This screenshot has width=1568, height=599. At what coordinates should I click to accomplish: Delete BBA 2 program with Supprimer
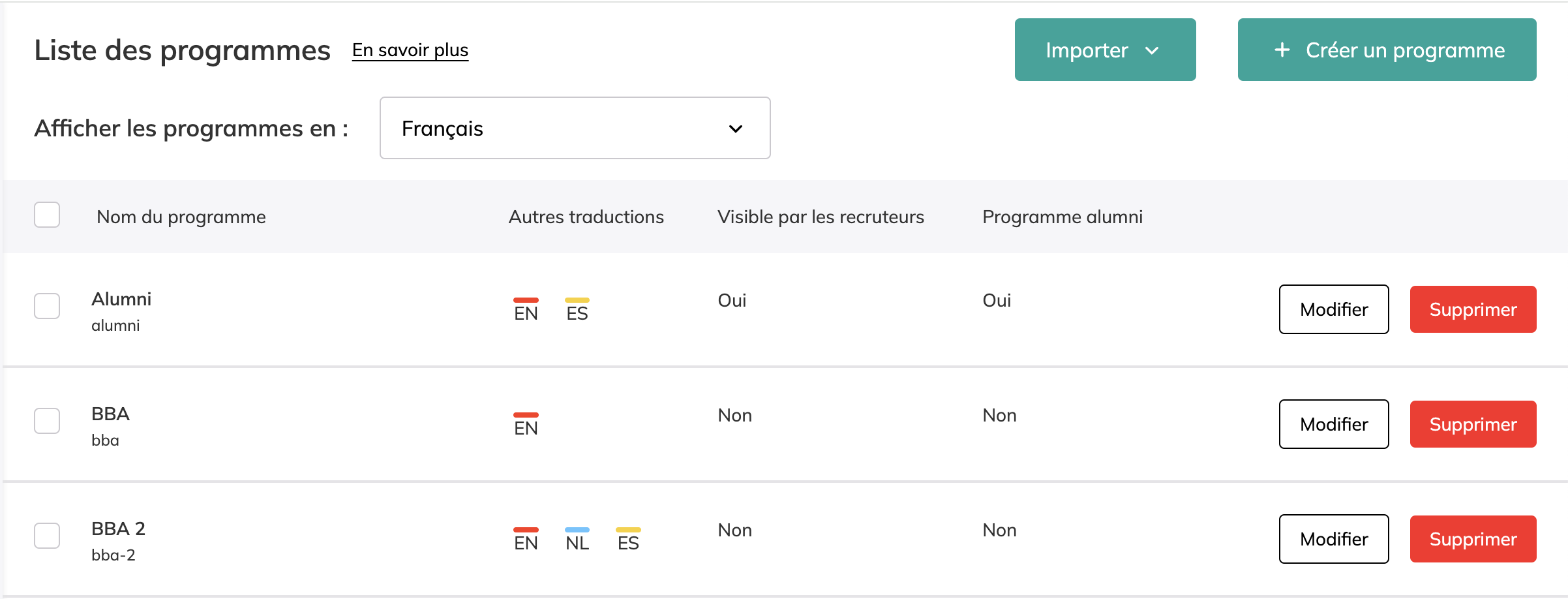tap(1473, 539)
